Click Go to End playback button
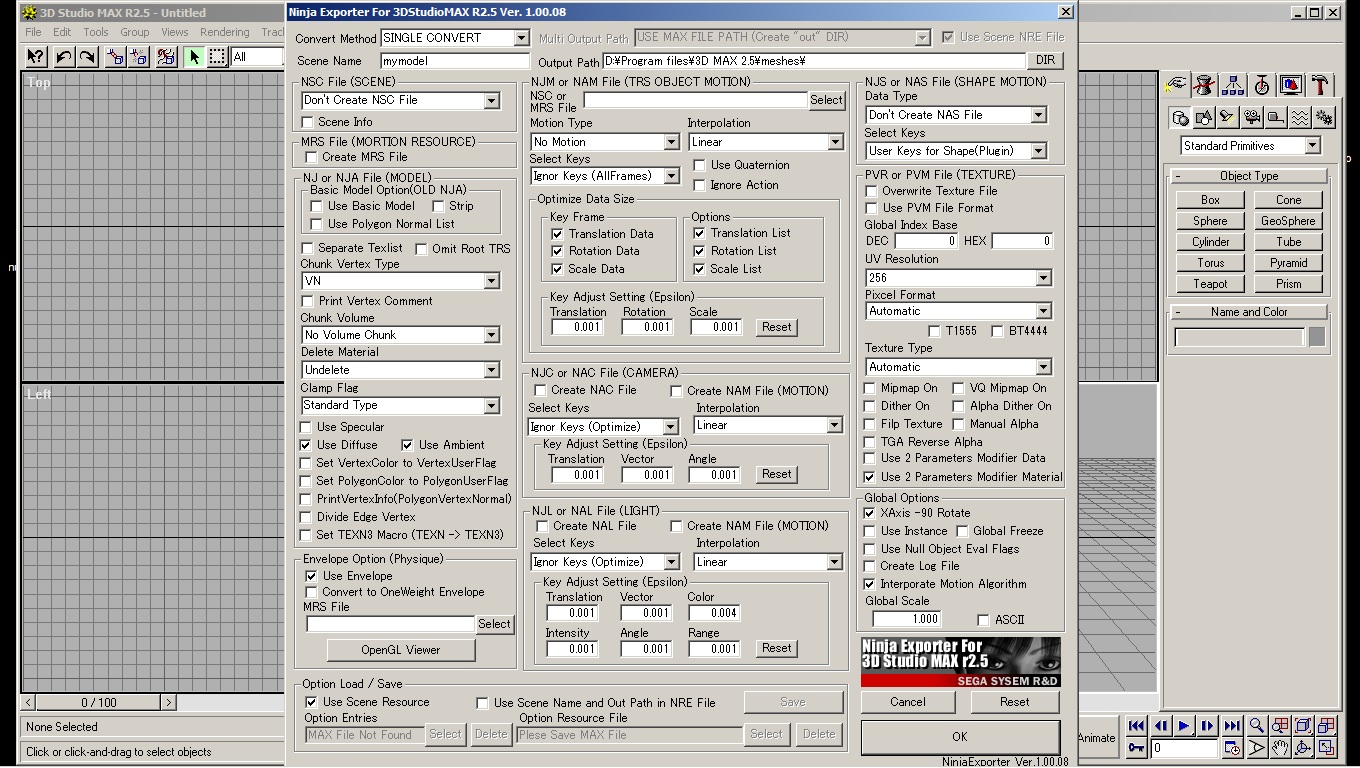The image size is (1360, 768). (1232, 726)
